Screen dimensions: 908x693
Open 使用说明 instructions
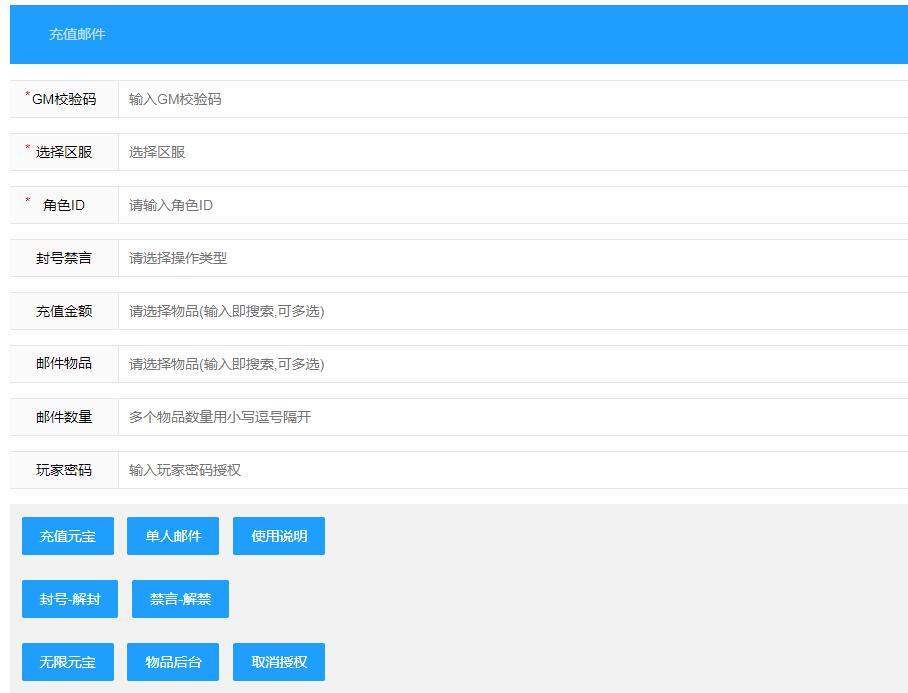pos(279,536)
